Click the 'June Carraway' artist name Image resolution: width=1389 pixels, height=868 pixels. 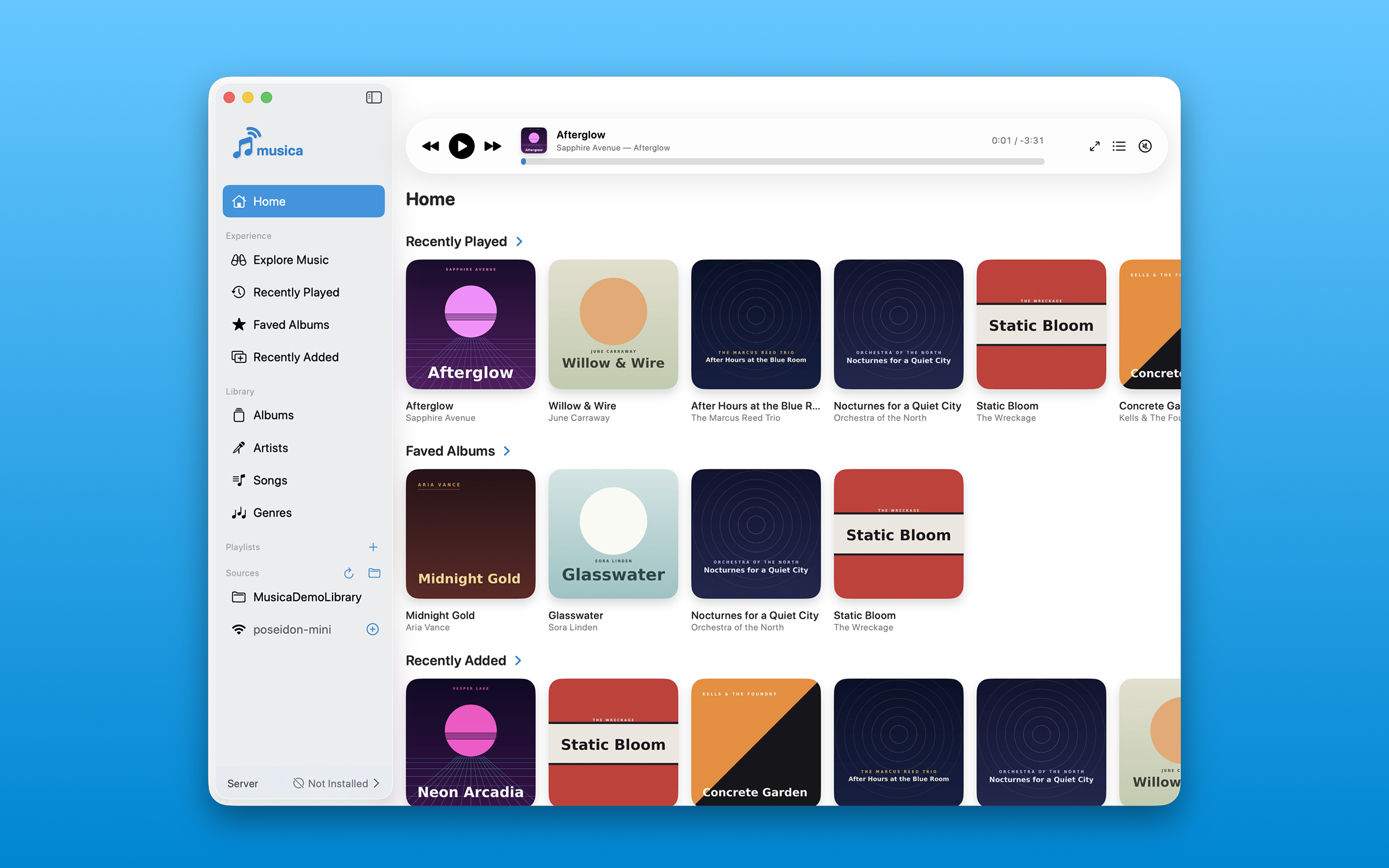578,418
